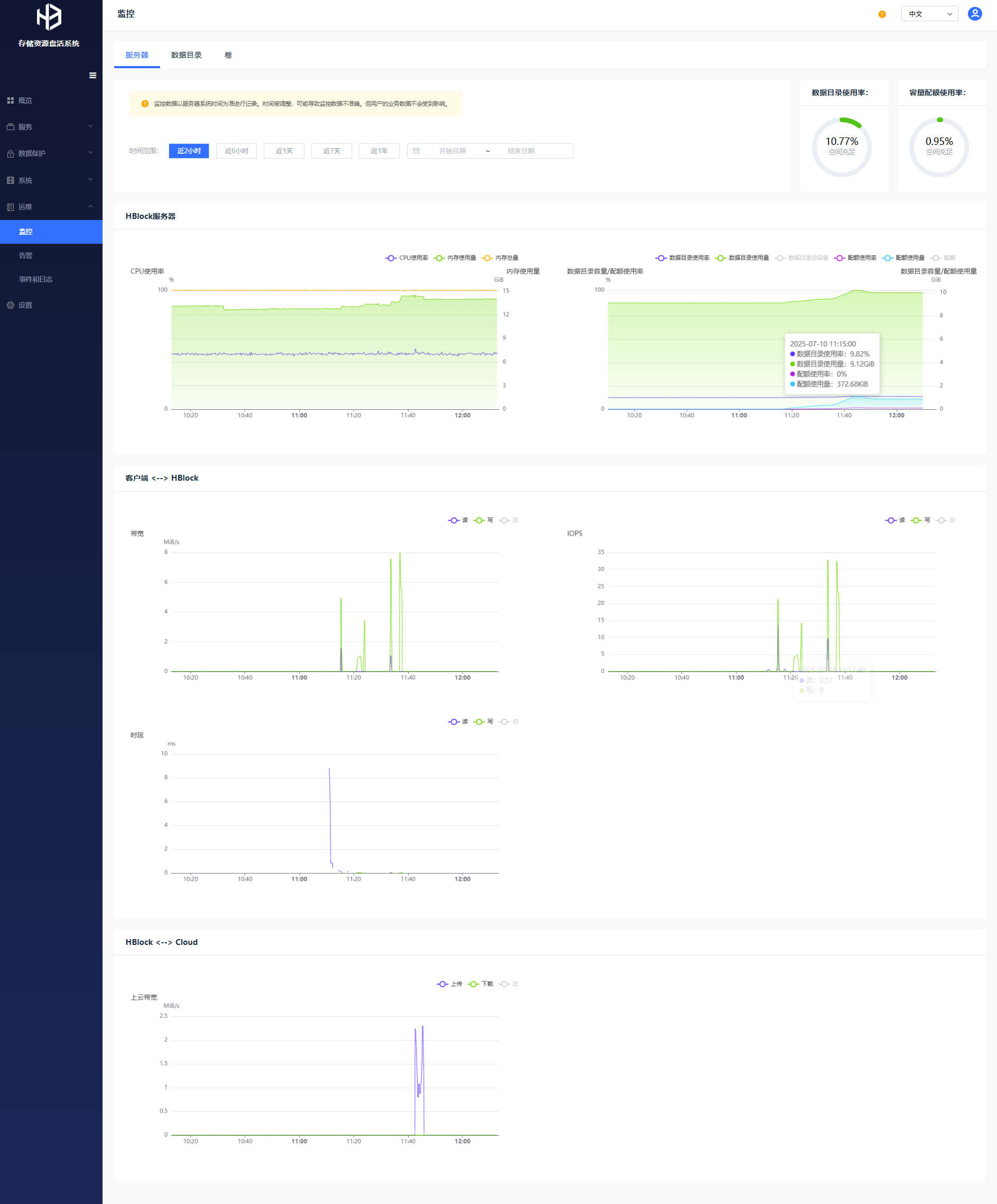Select the 近1天 time range
Screen dimensions: 997x1204
pos(284,151)
